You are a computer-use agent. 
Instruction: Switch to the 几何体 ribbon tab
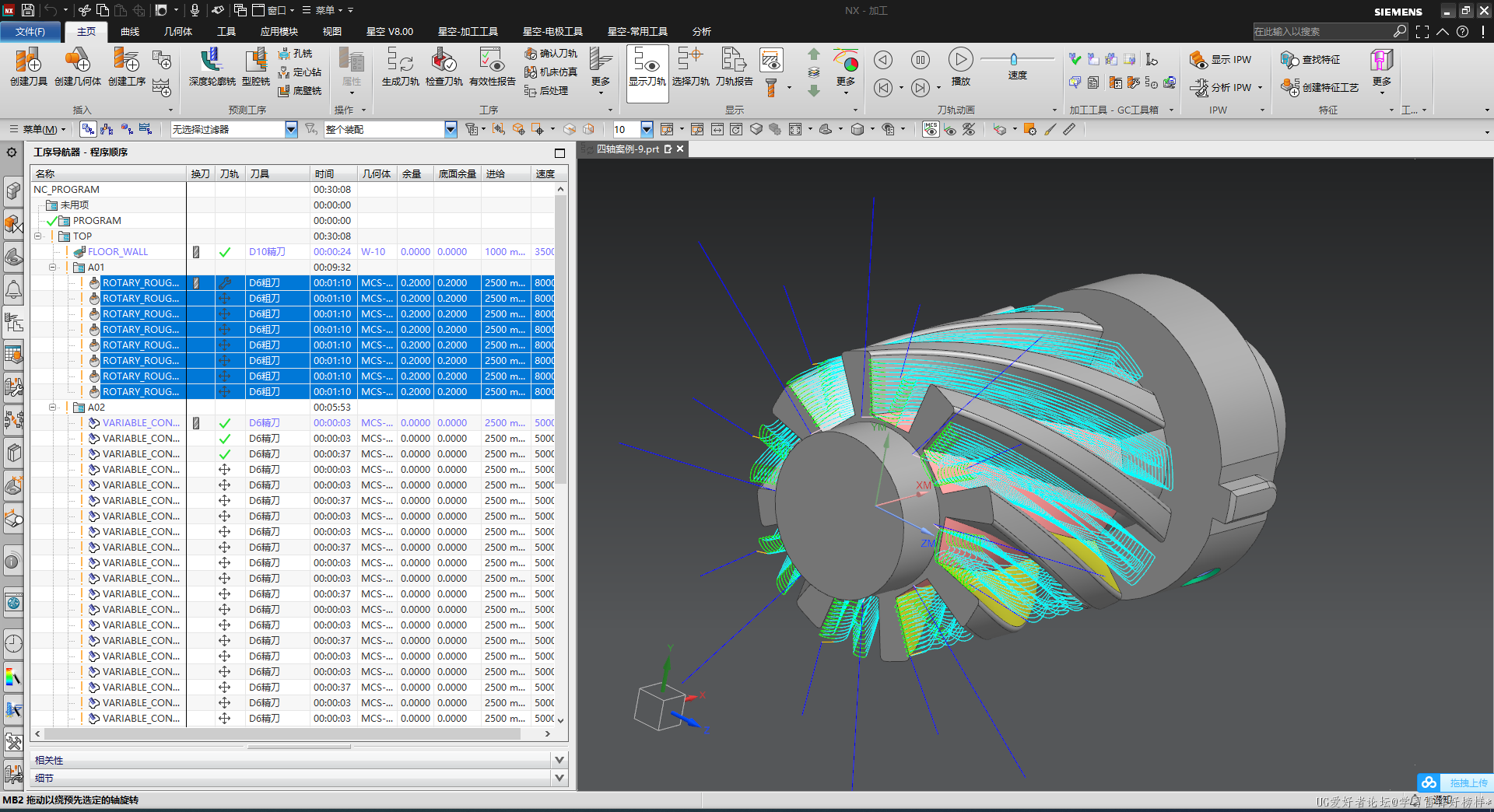point(178,31)
